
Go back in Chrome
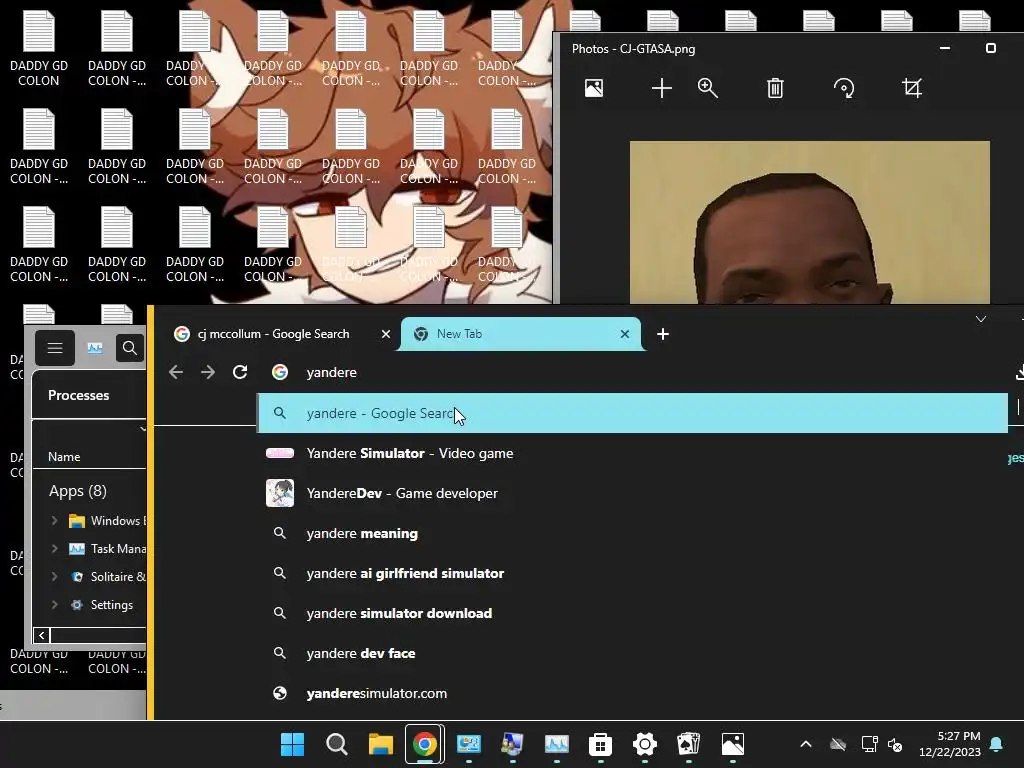click(176, 372)
